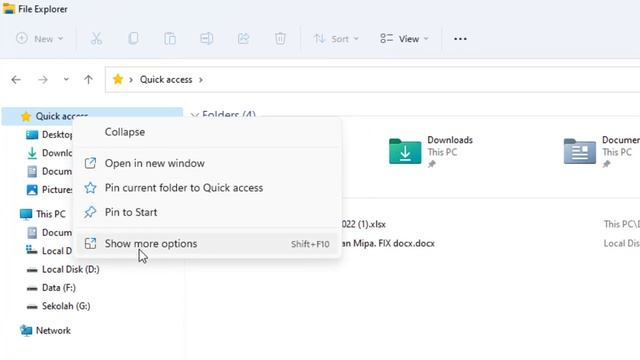Image resolution: width=640 pixels, height=360 pixels.
Task: Collapse the Folders (4) group chevron
Action: pos(194,116)
